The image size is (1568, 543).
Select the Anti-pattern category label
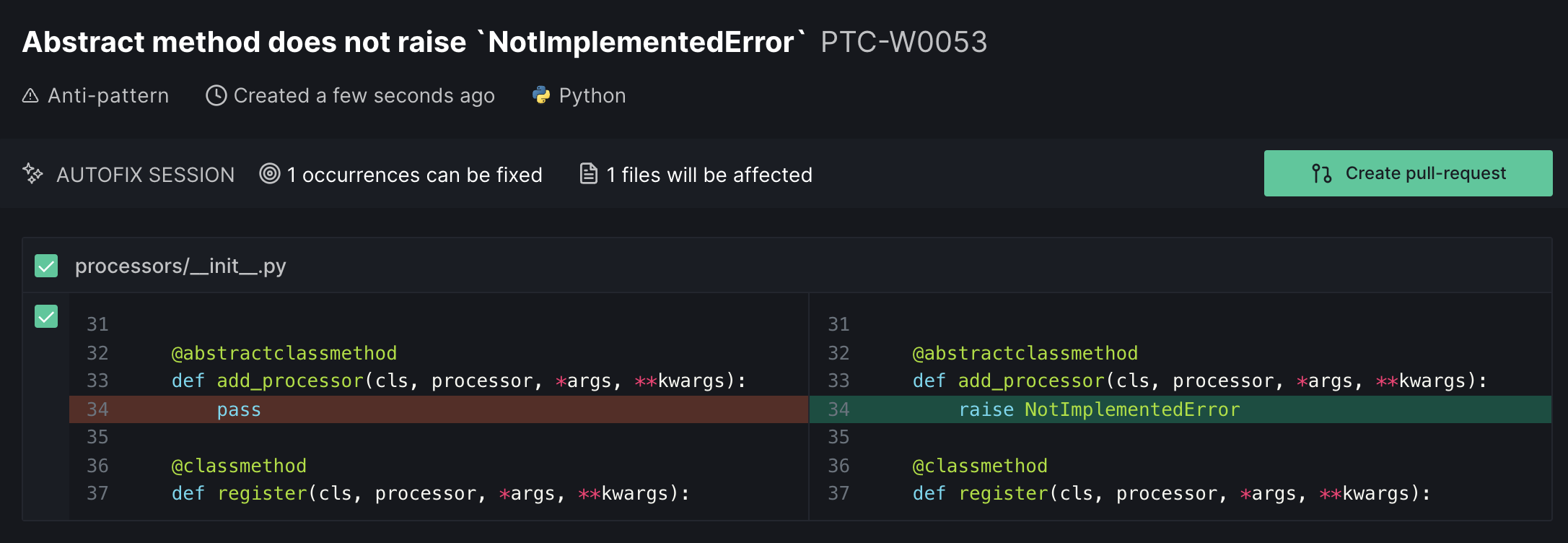coord(108,96)
